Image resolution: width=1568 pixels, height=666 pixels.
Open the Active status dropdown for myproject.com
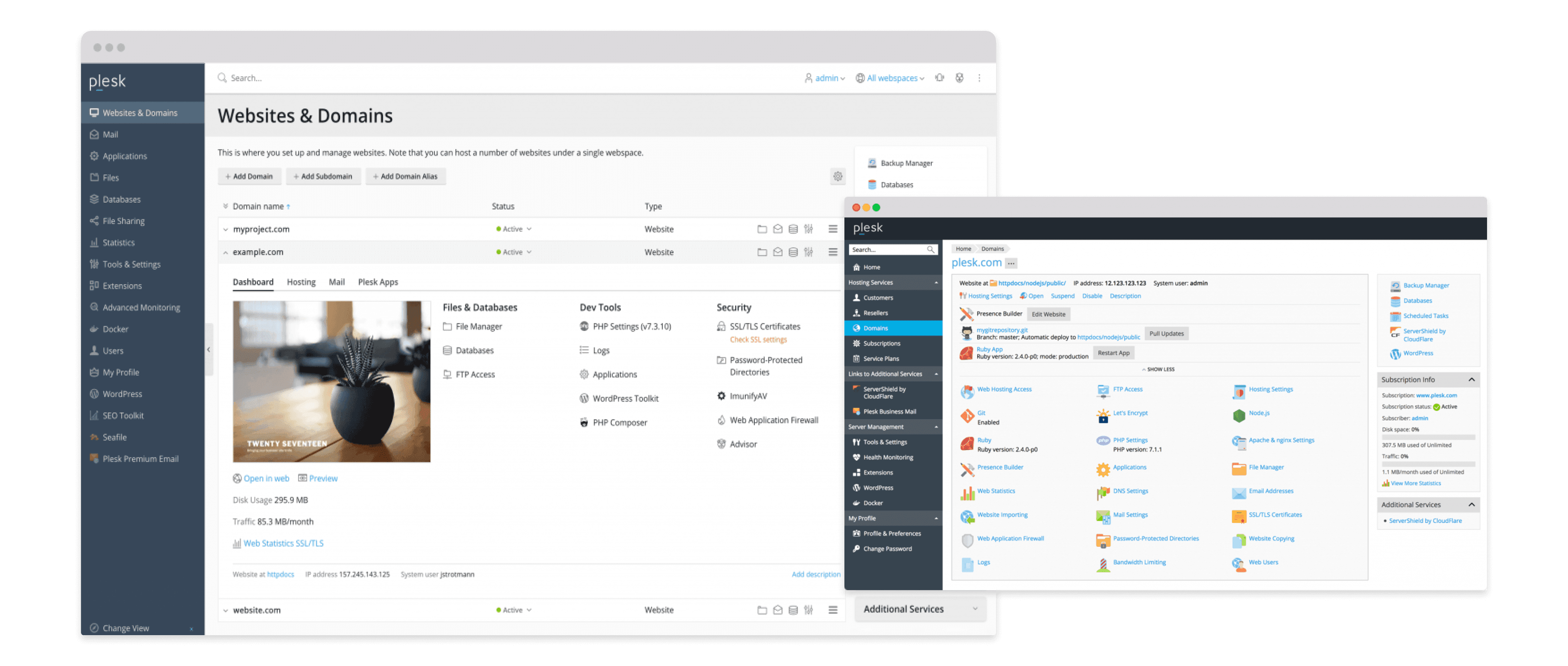click(x=514, y=230)
